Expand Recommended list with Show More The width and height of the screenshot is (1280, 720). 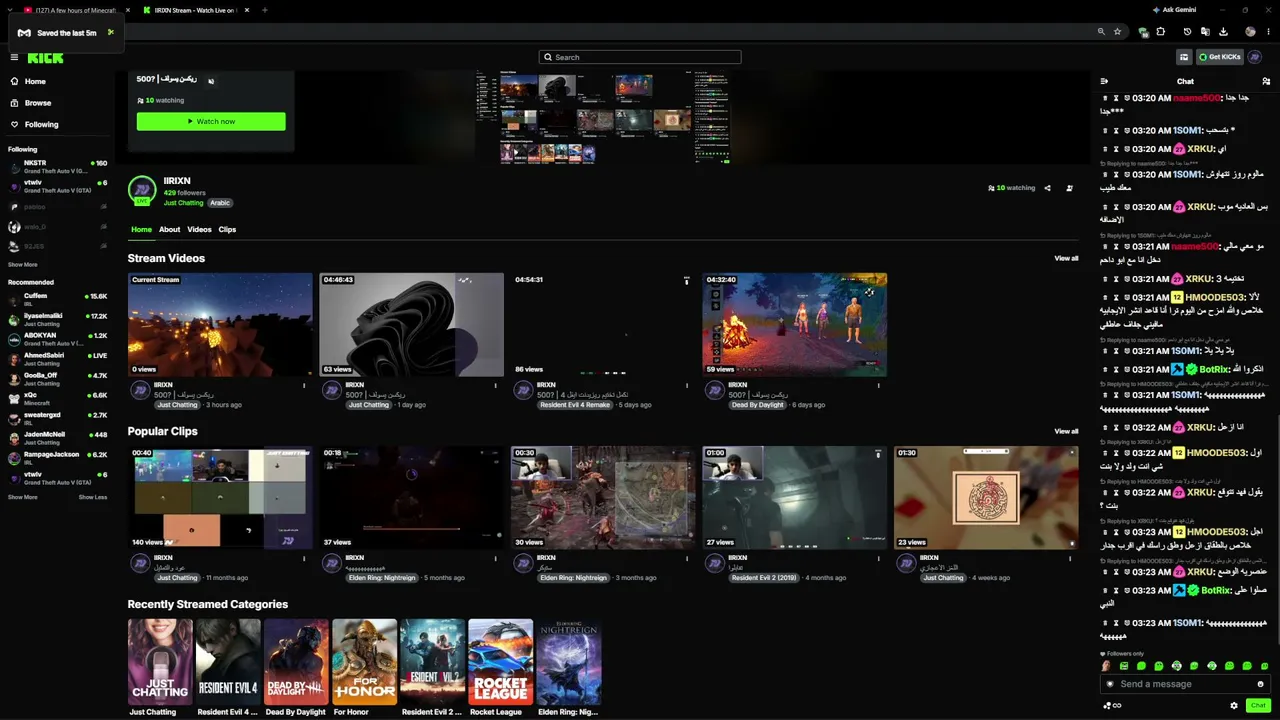coord(23,497)
